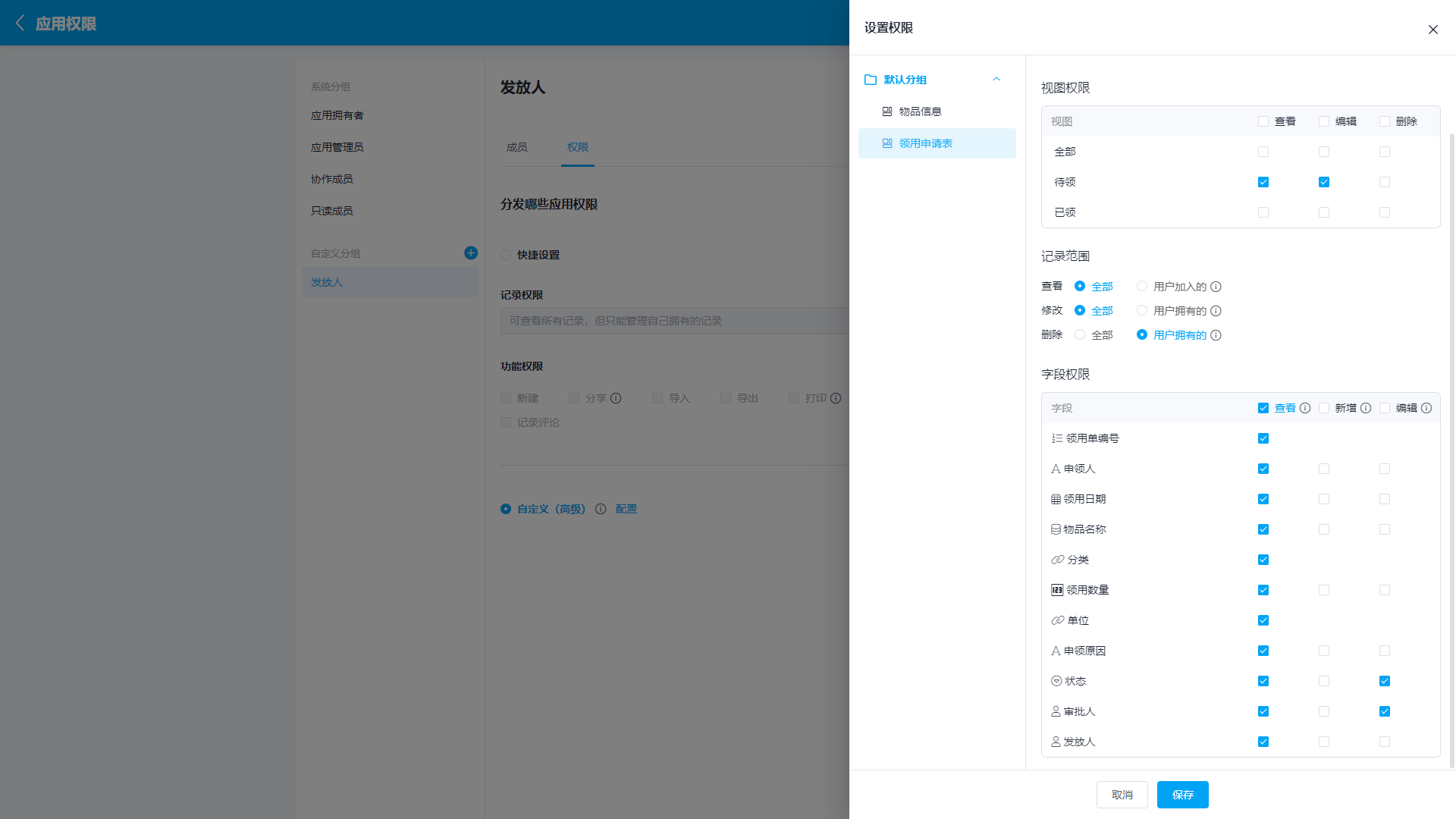The width and height of the screenshot is (1456, 819).
Task: Click 取消 button
Action: coord(1122,795)
